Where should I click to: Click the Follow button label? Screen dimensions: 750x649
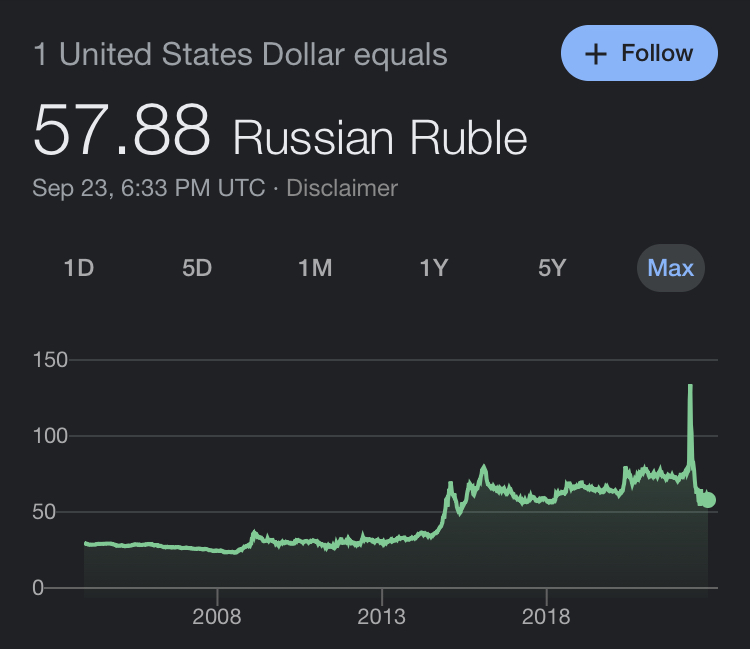(x=657, y=53)
